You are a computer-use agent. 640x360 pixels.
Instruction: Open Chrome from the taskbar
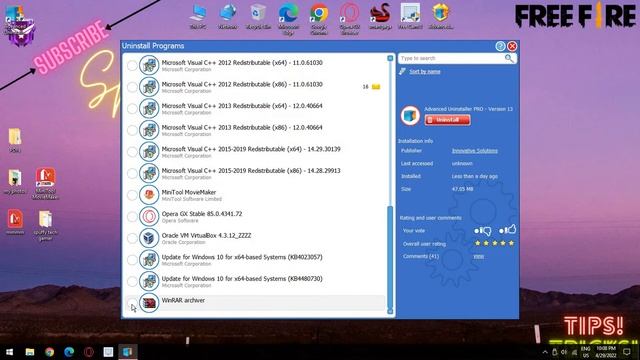point(49,352)
